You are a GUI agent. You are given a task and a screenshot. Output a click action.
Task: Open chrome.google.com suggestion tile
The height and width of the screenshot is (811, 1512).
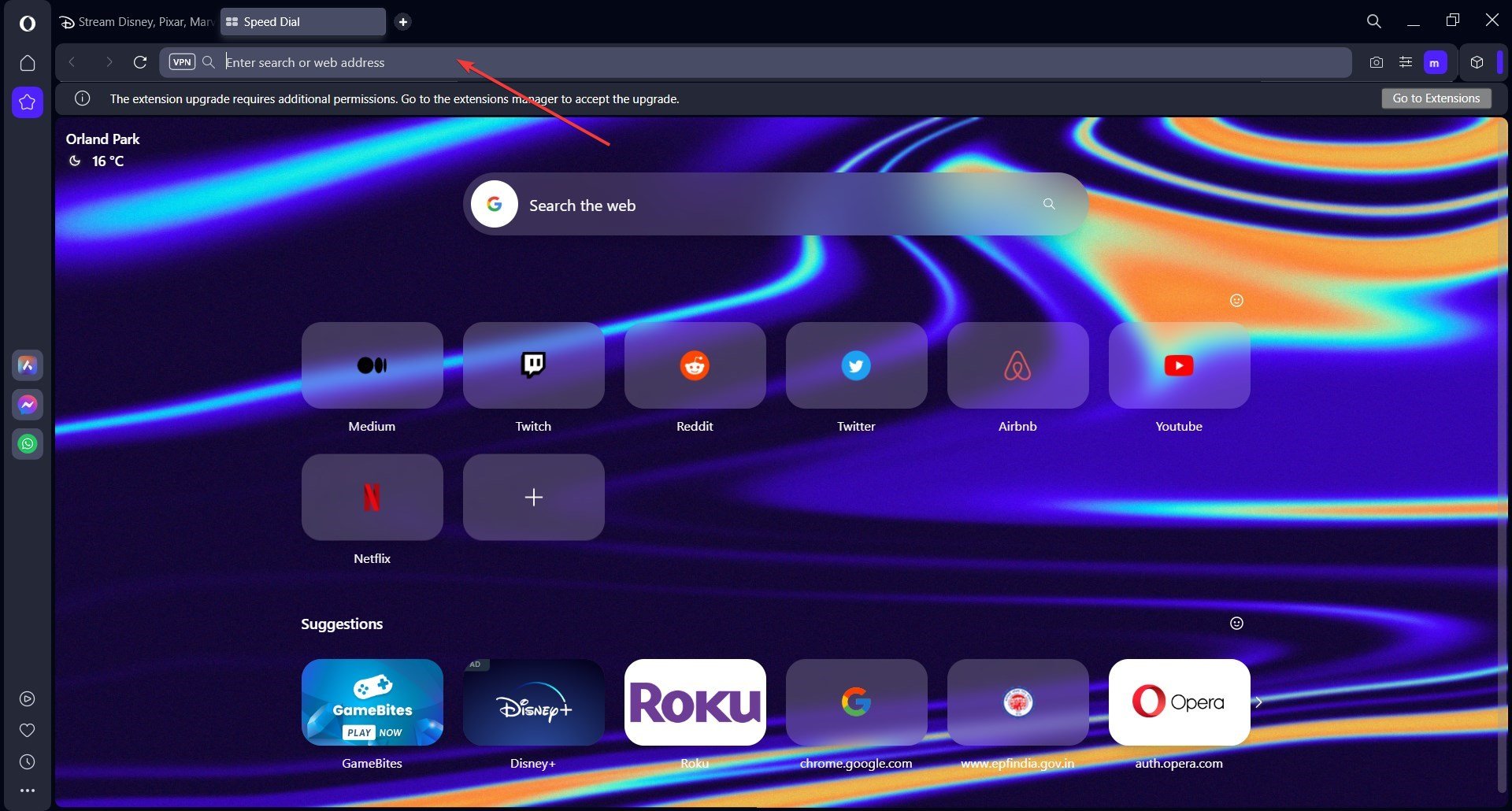tap(857, 702)
